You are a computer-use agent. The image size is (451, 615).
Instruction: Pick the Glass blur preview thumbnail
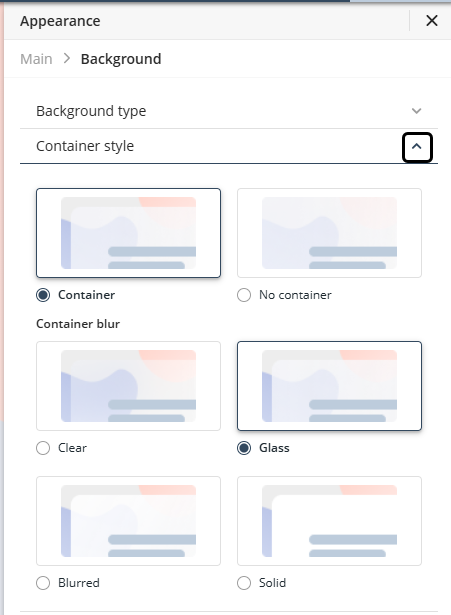coord(329,386)
